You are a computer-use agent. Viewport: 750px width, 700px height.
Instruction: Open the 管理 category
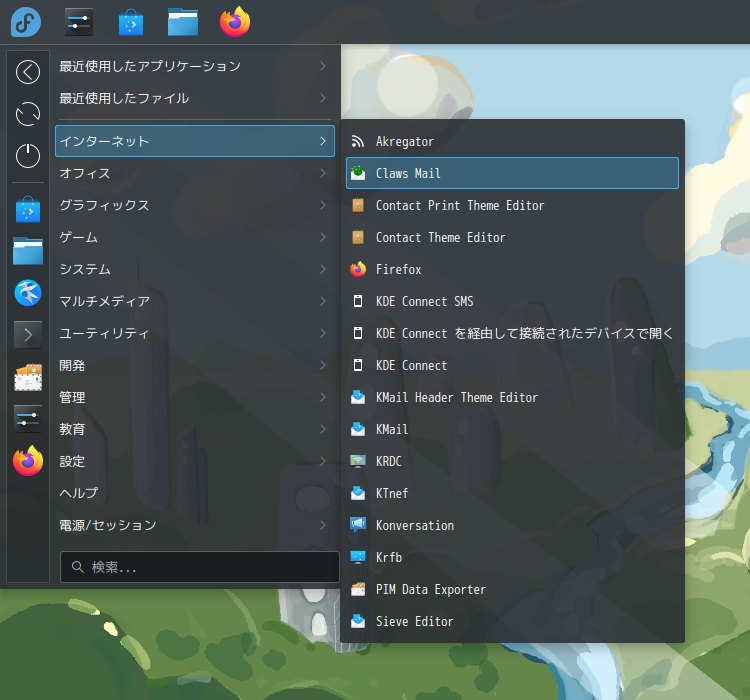[x=195, y=398]
